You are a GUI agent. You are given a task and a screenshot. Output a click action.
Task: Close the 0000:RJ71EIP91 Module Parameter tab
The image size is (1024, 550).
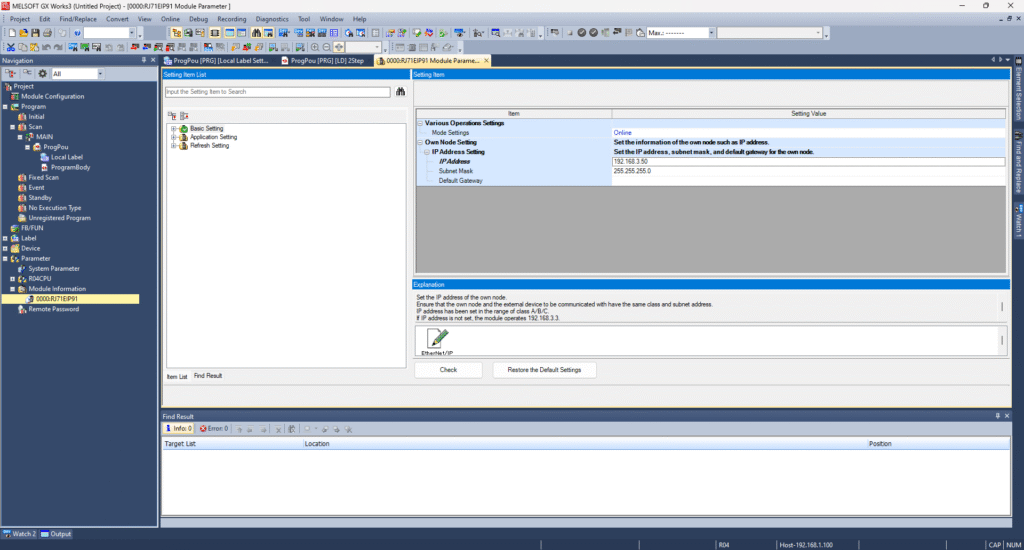click(487, 61)
